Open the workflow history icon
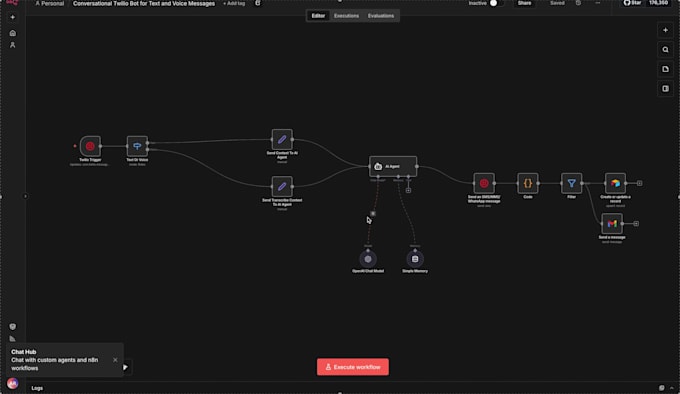Screen dimensions: 680x394 point(578,3)
